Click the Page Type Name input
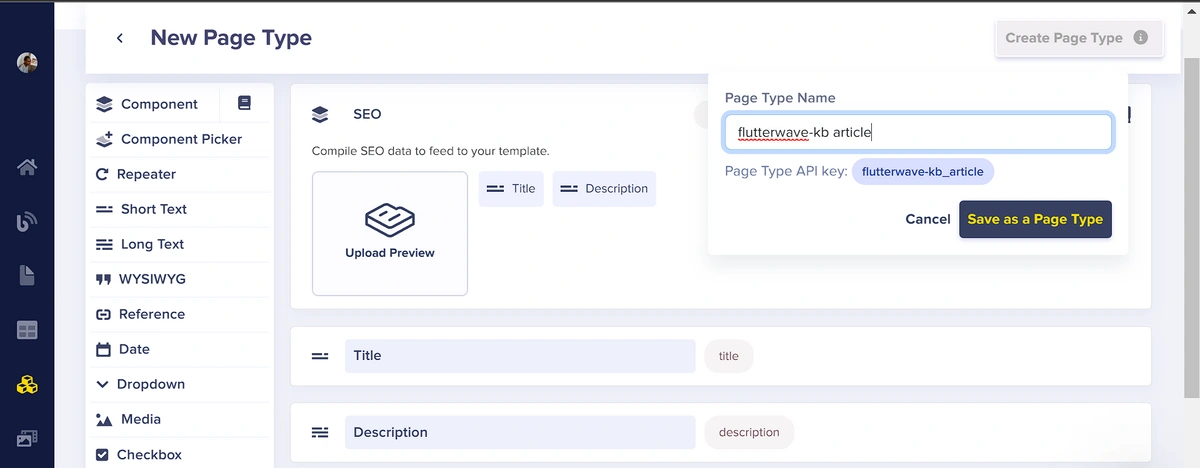This screenshot has height=468, width=1200. (918, 132)
